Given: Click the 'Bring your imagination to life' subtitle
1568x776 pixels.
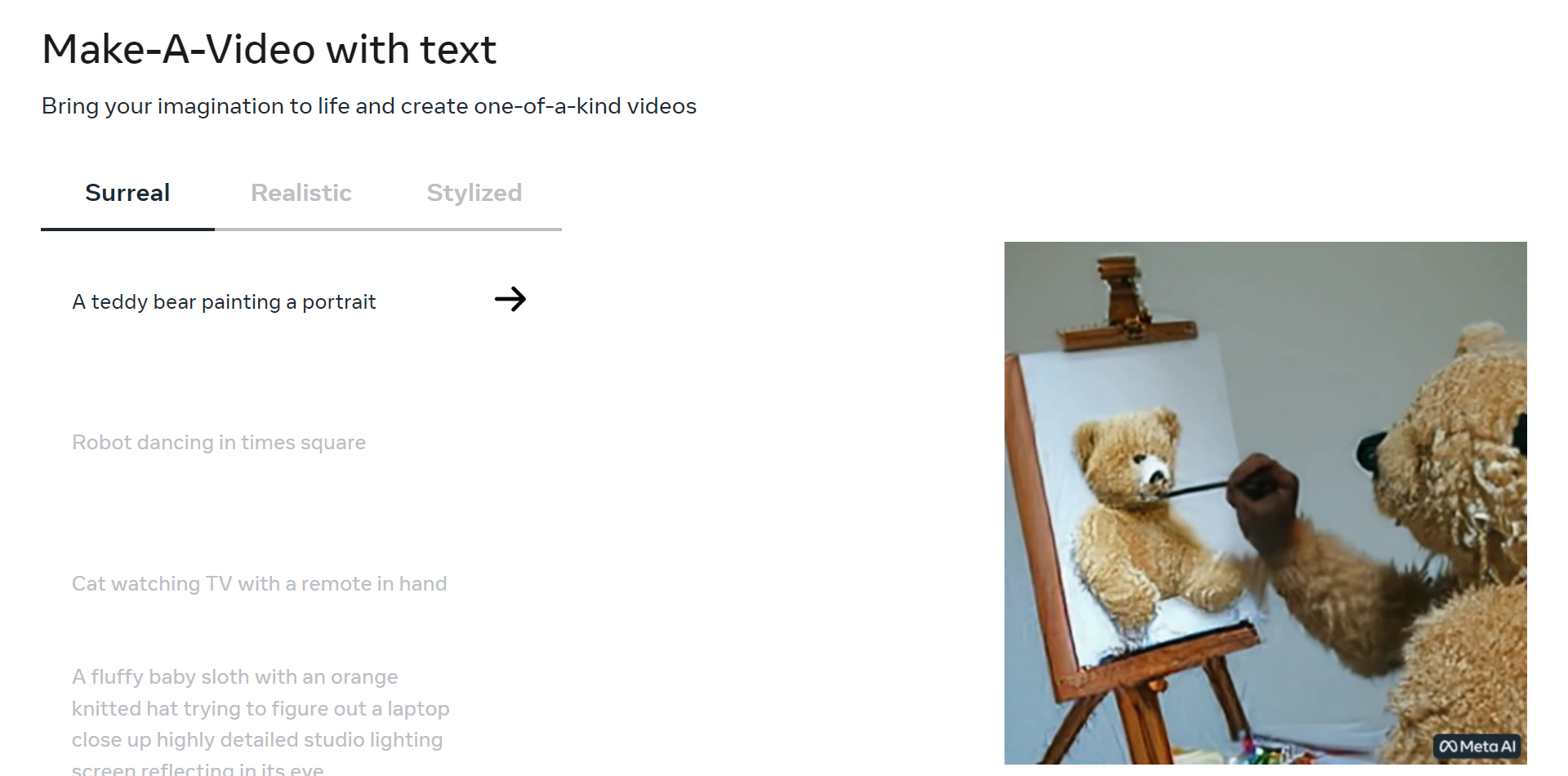Looking at the screenshot, I should 369,106.
